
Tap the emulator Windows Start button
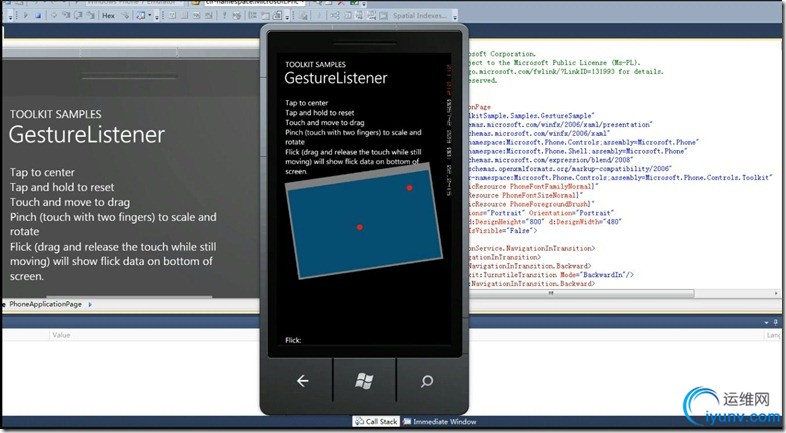tap(364, 381)
